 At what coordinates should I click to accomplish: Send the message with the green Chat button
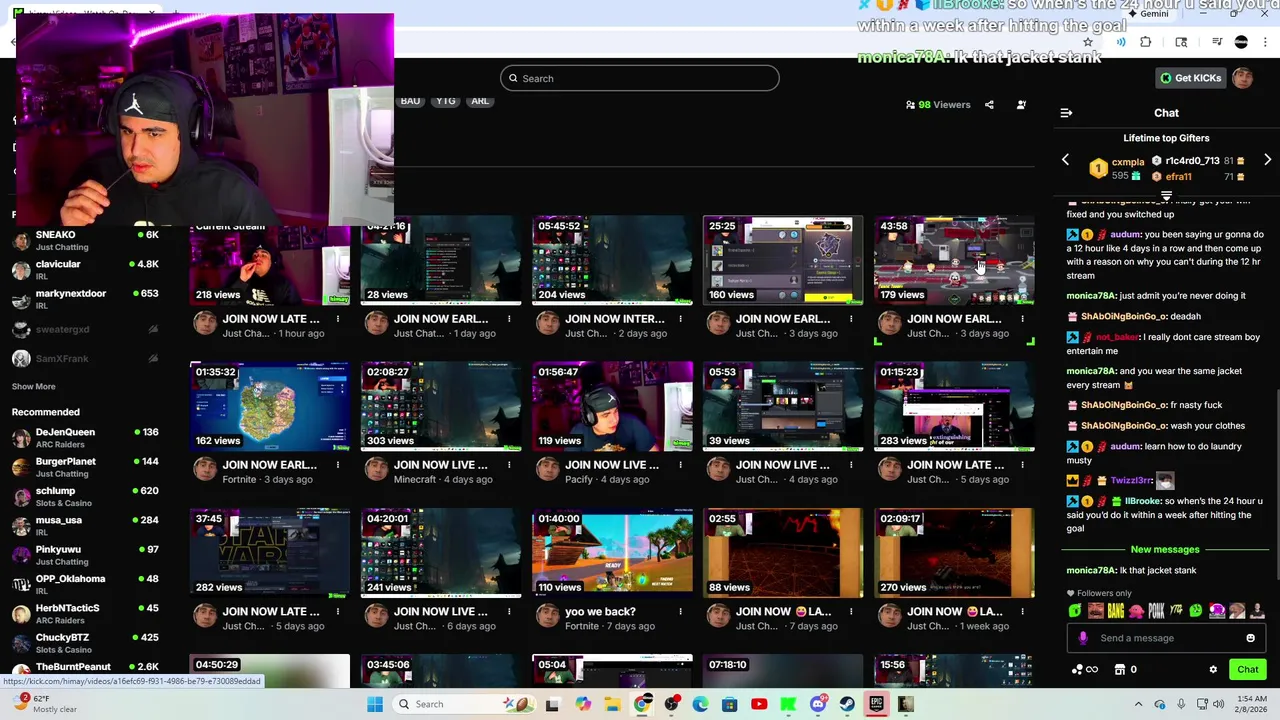click(1247, 670)
